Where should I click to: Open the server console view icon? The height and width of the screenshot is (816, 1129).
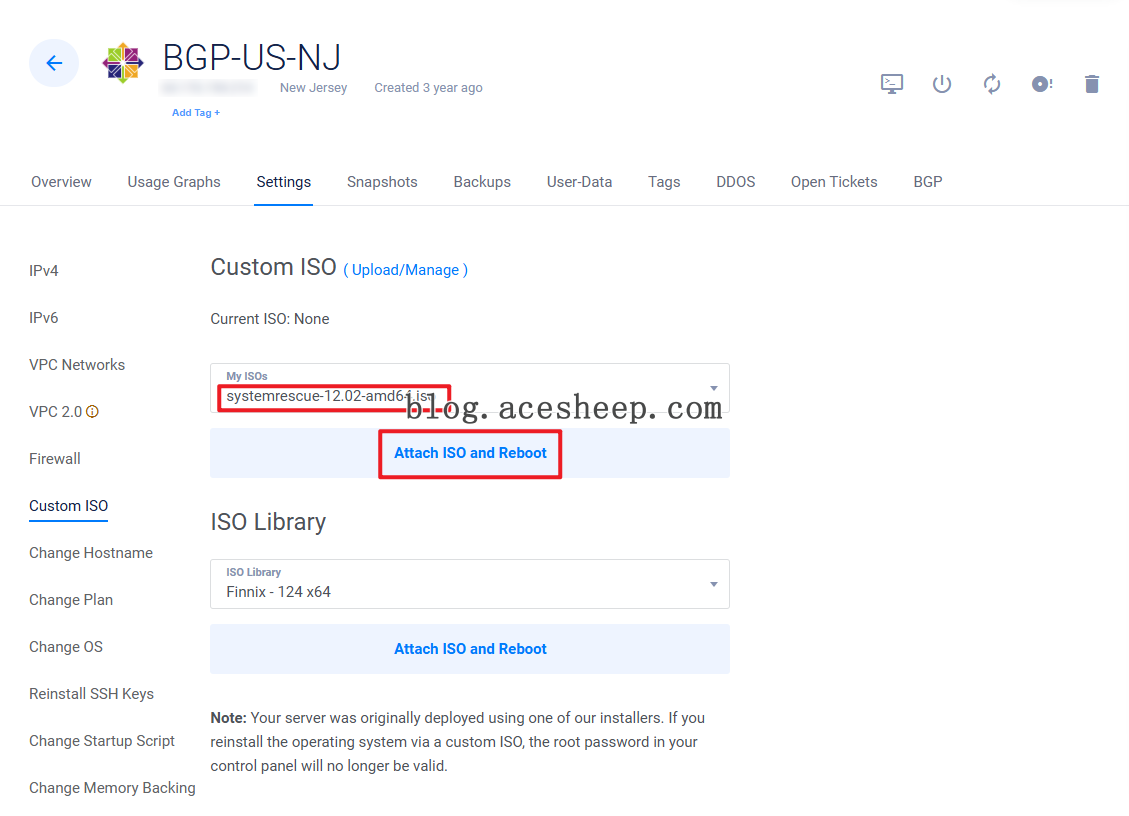point(892,84)
